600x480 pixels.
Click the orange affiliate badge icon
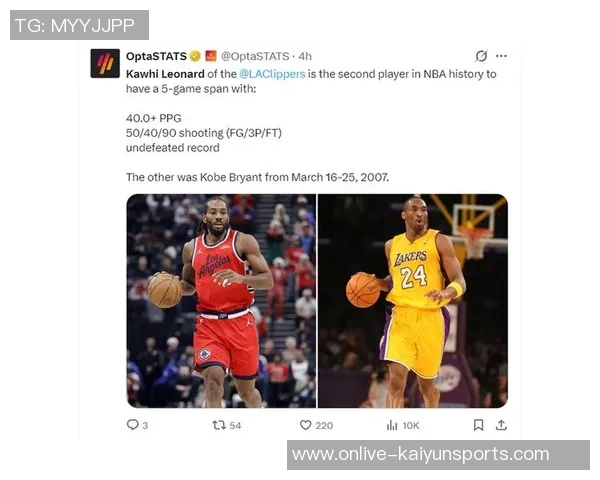[x=211, y=56]
